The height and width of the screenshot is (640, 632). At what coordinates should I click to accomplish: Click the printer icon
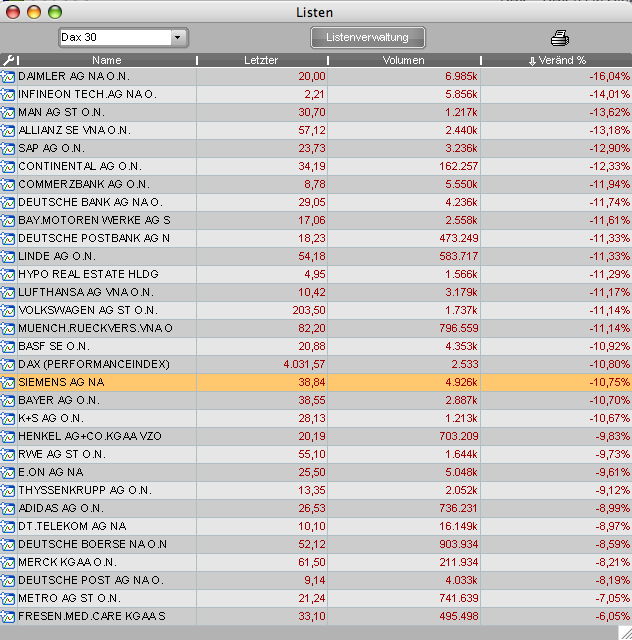pos(560,38)
